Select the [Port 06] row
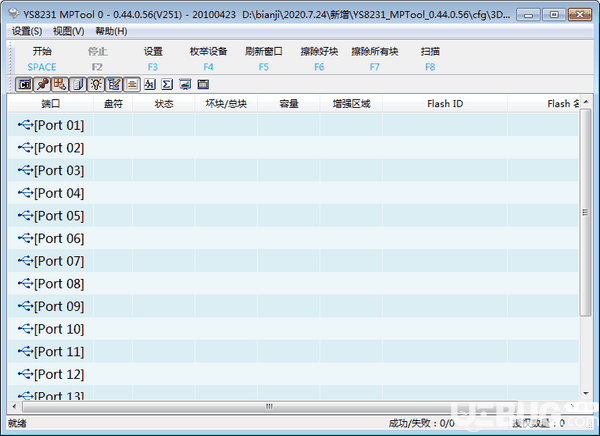Viewport: 600px width, 436px height. 293,238
